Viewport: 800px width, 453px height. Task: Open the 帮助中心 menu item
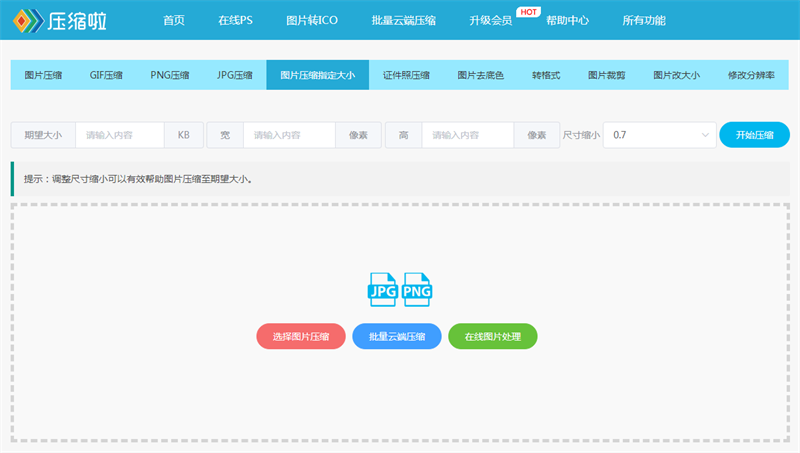[x=567, y=20]
